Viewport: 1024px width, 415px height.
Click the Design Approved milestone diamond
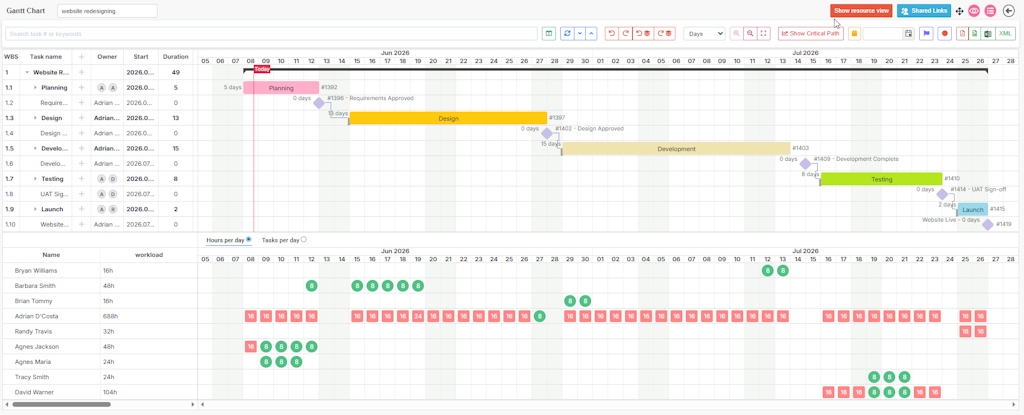point(547,133)
